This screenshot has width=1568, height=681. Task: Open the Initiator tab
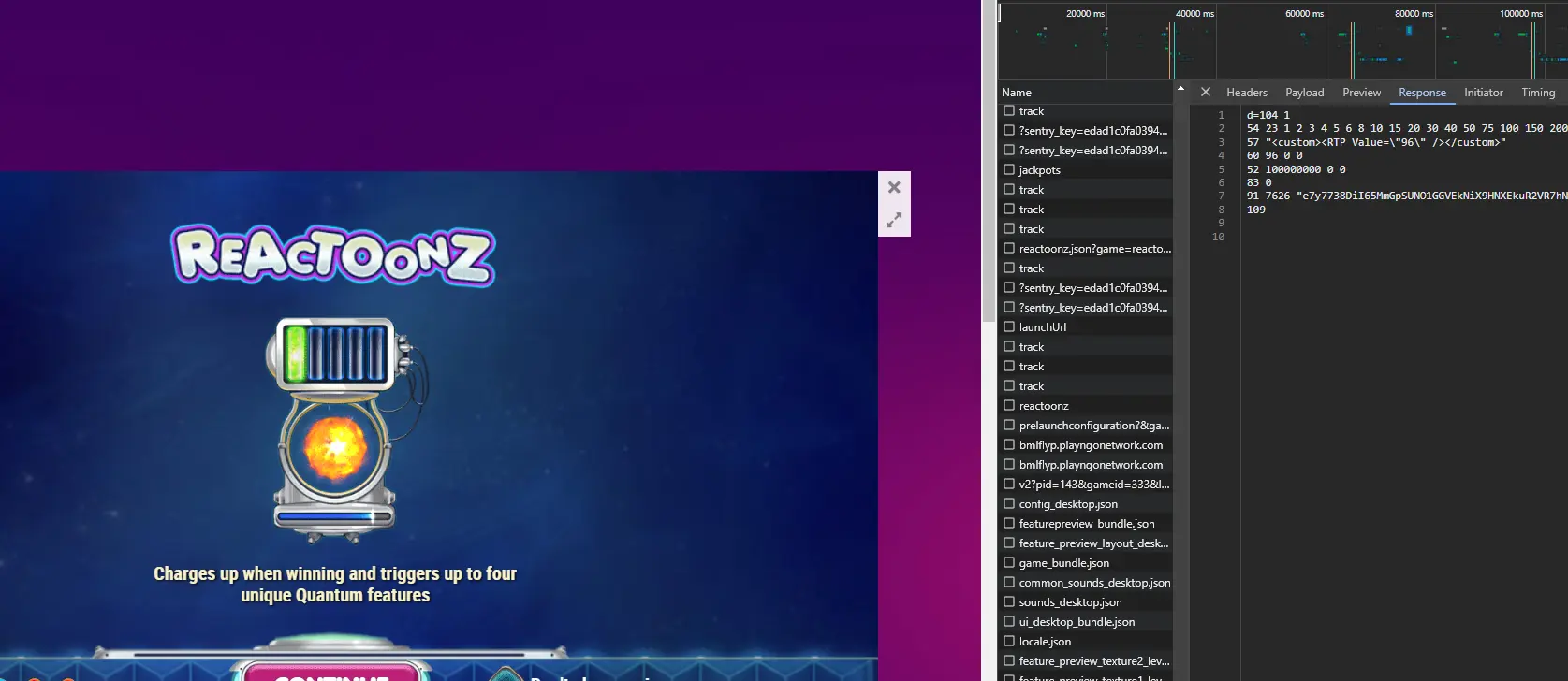[x=1483, y=93]
